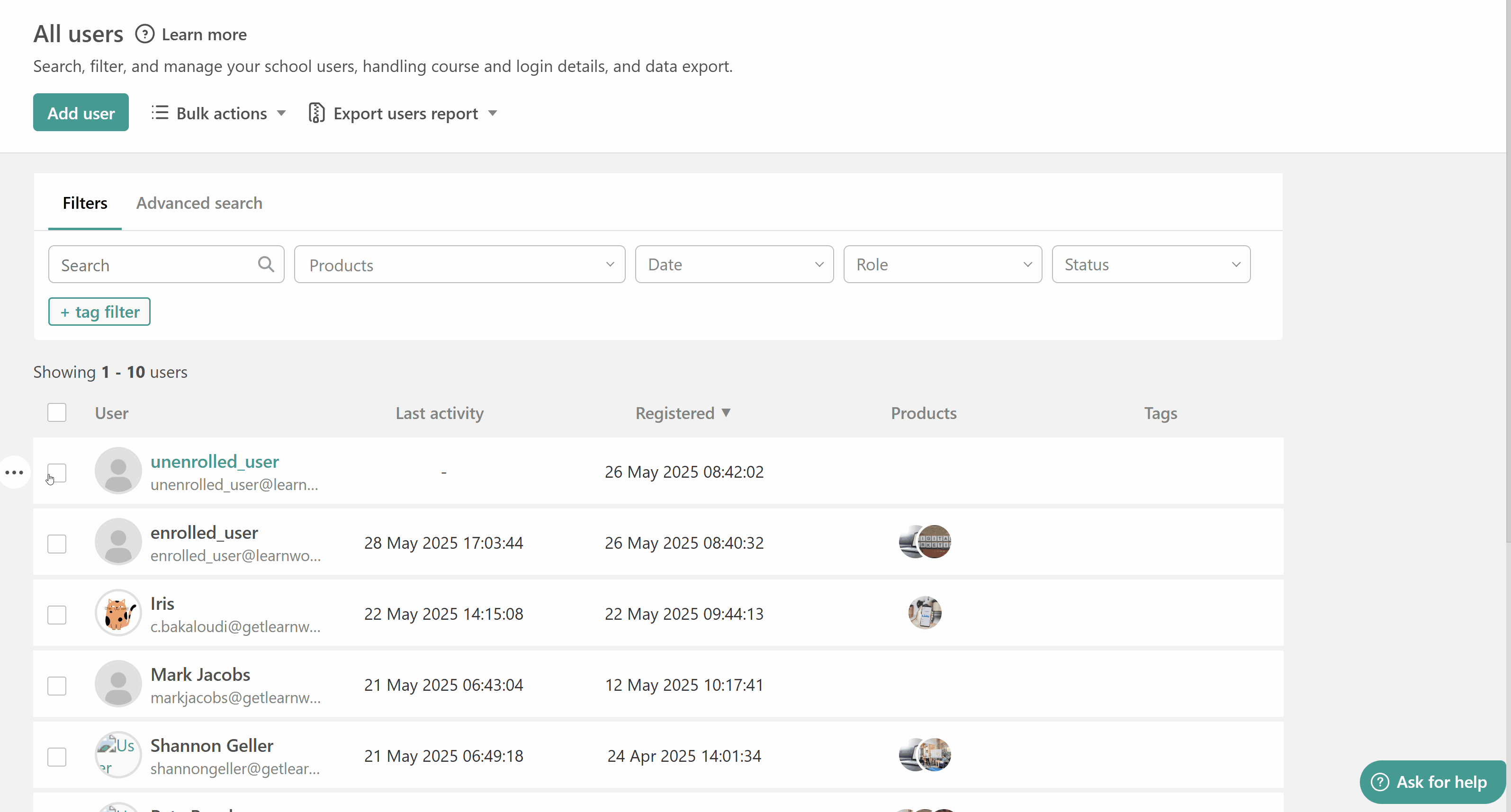This screenshot has height=812, width=1511.
Task: Expand the Products filter dropdown
Action: (x=459, y=264)
